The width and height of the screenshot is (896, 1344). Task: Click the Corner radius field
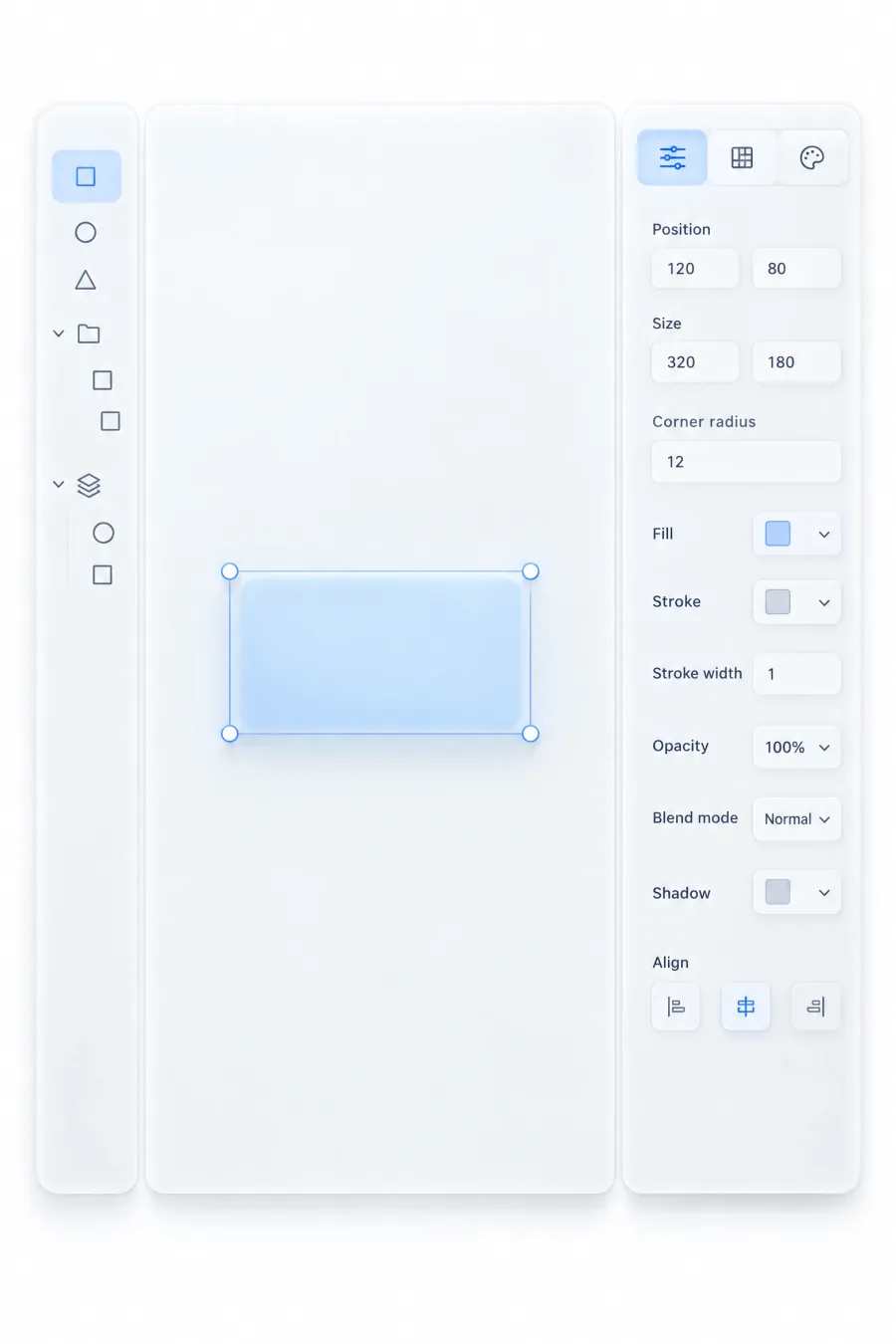tap(746, 461)
